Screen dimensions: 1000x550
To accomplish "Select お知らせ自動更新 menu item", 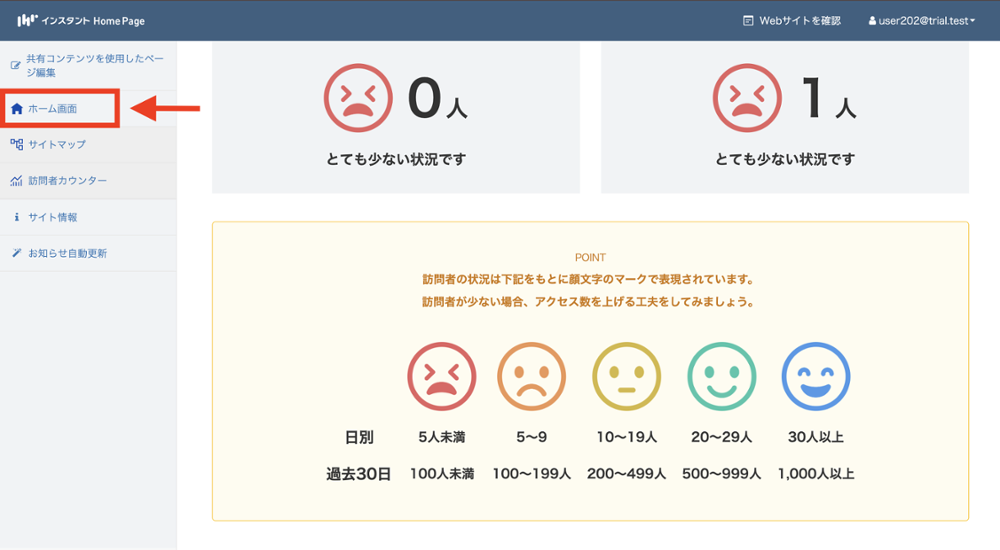I will [x=67, y=253].
